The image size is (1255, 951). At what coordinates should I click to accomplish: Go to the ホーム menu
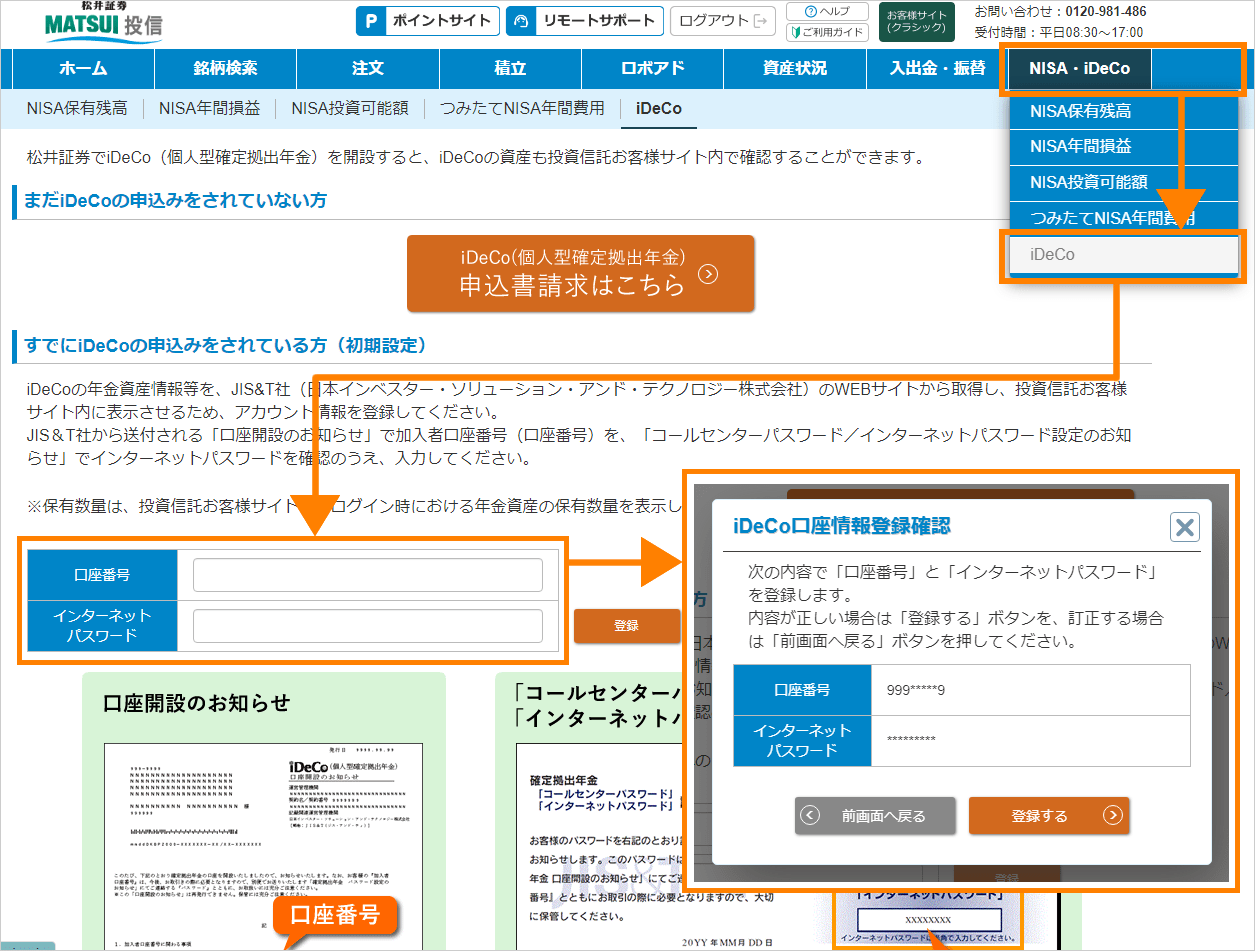point(84,69)
